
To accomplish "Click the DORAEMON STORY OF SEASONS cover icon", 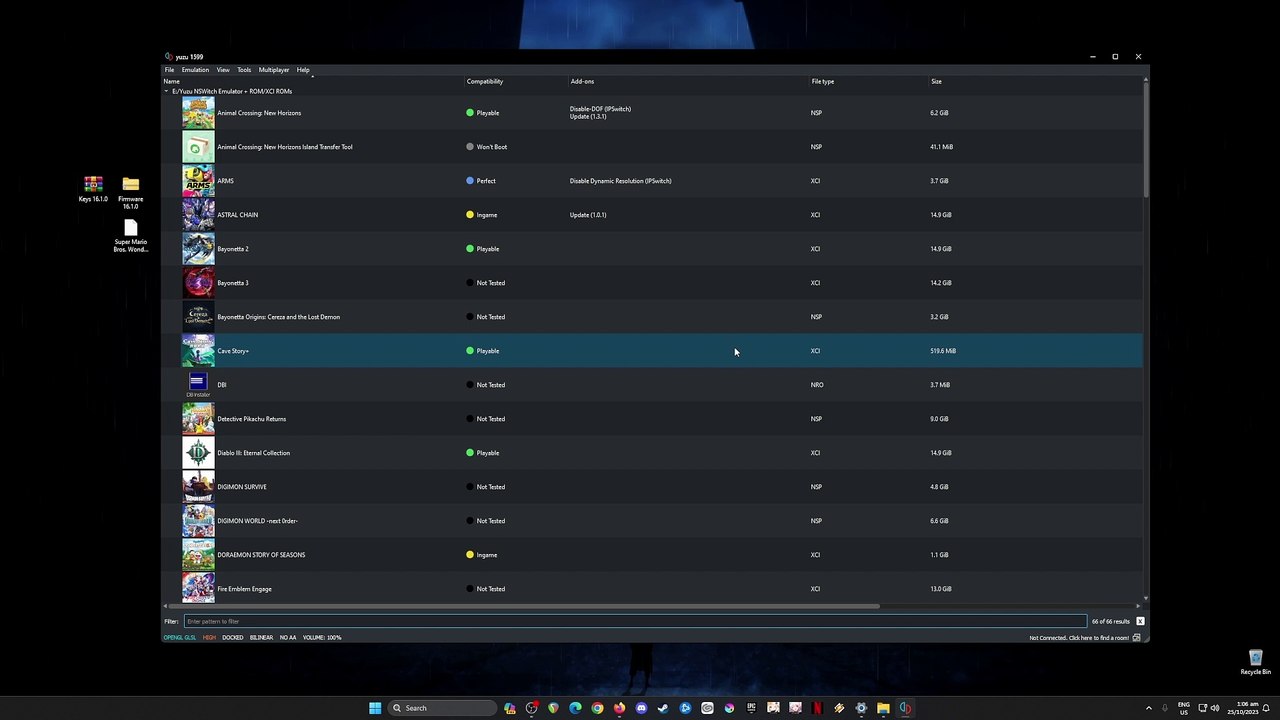I will point(198,555).
